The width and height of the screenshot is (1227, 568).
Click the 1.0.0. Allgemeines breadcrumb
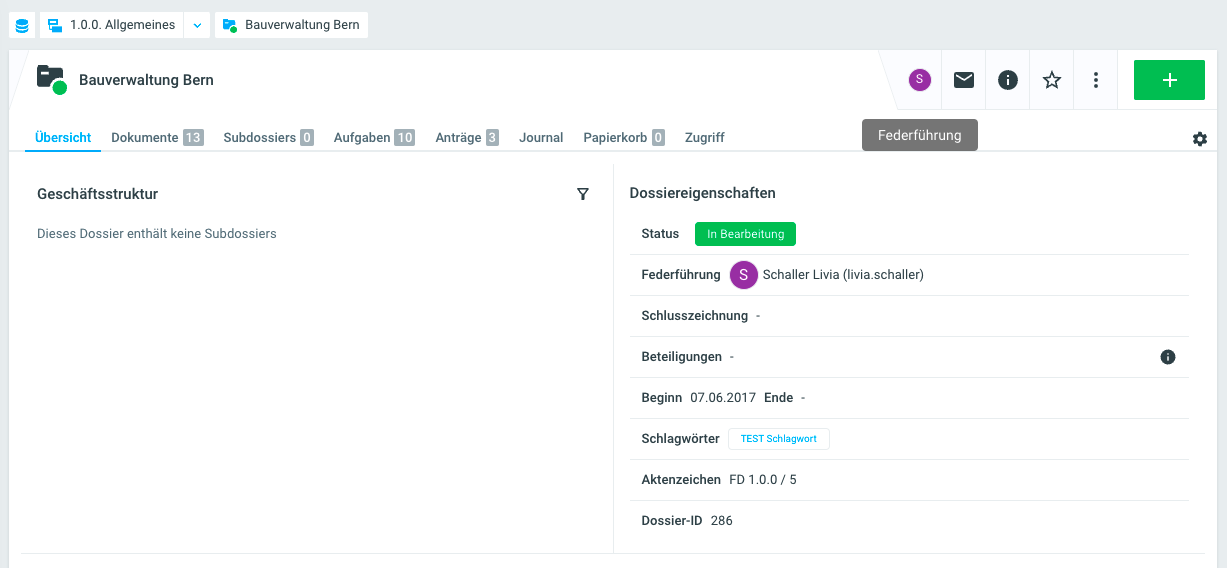pos(112,25)
